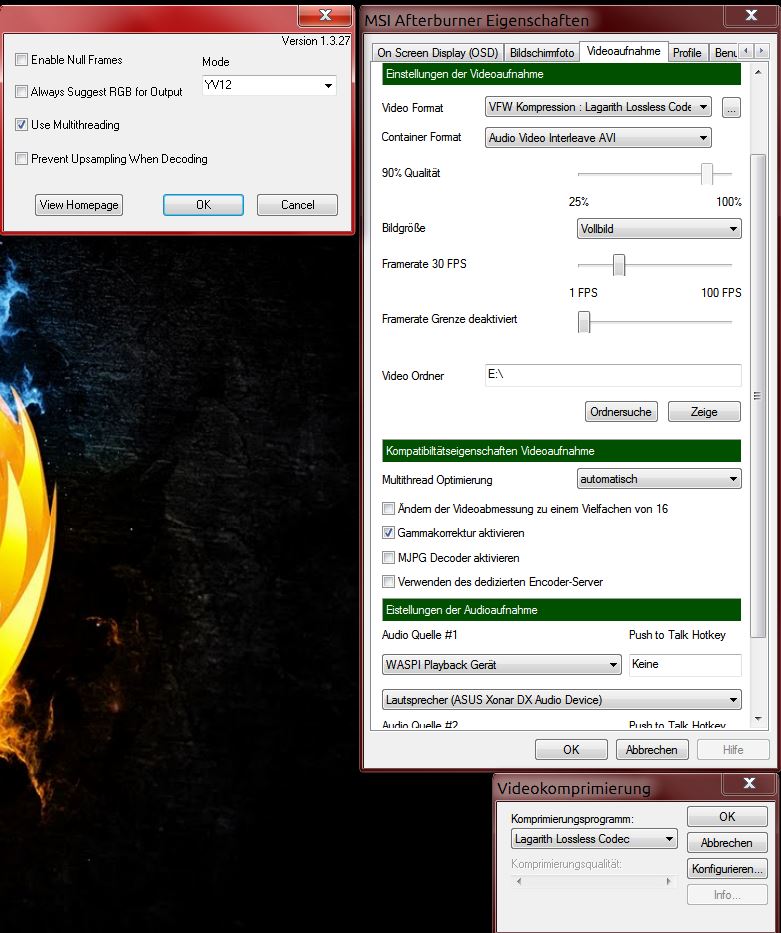Click 'Version 1.3.27' text
The width and height of the screenshot is (781, 933).
tap(315, 41)
